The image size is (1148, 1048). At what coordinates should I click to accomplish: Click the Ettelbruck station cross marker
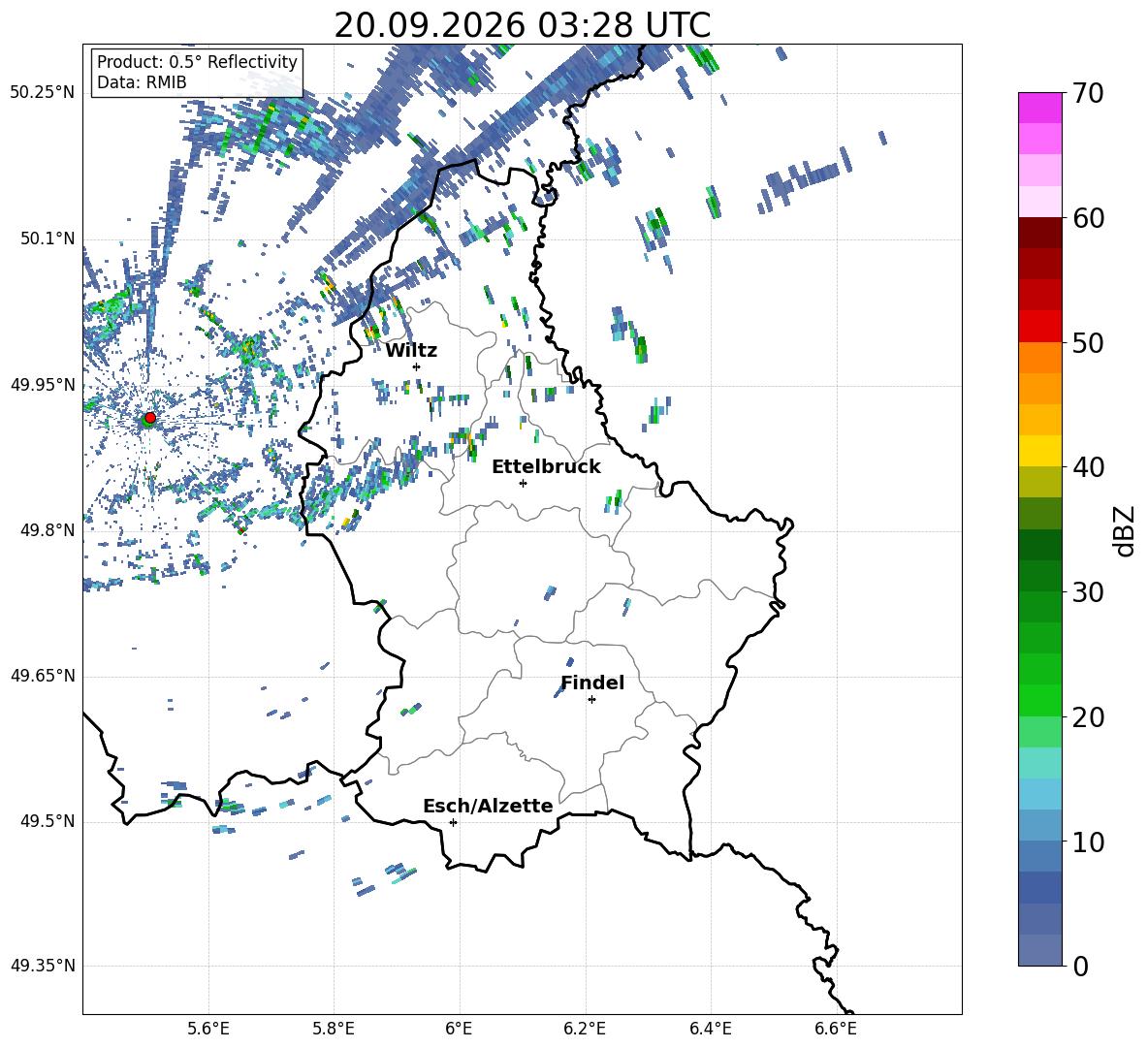(x=523, y=483)
